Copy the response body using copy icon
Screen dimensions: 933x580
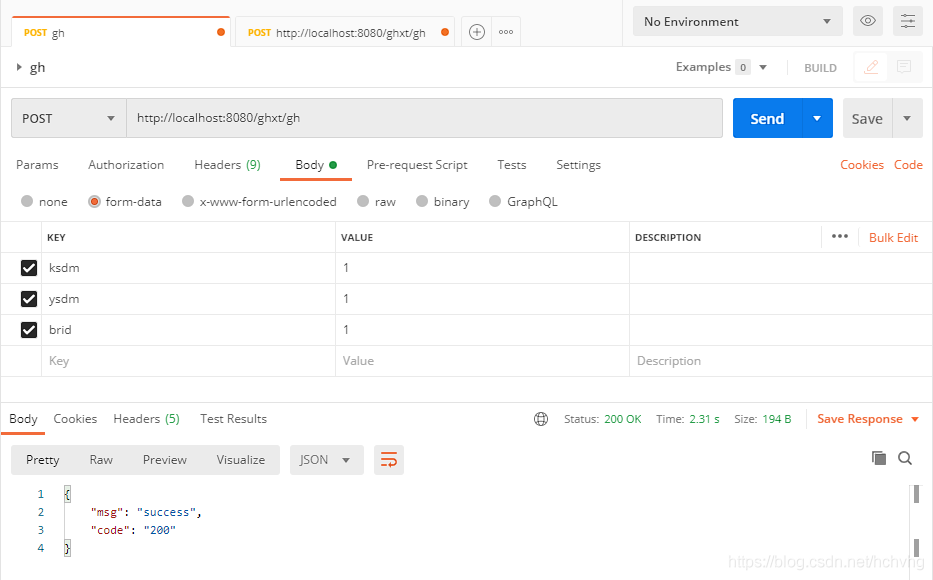coord(879,457)
